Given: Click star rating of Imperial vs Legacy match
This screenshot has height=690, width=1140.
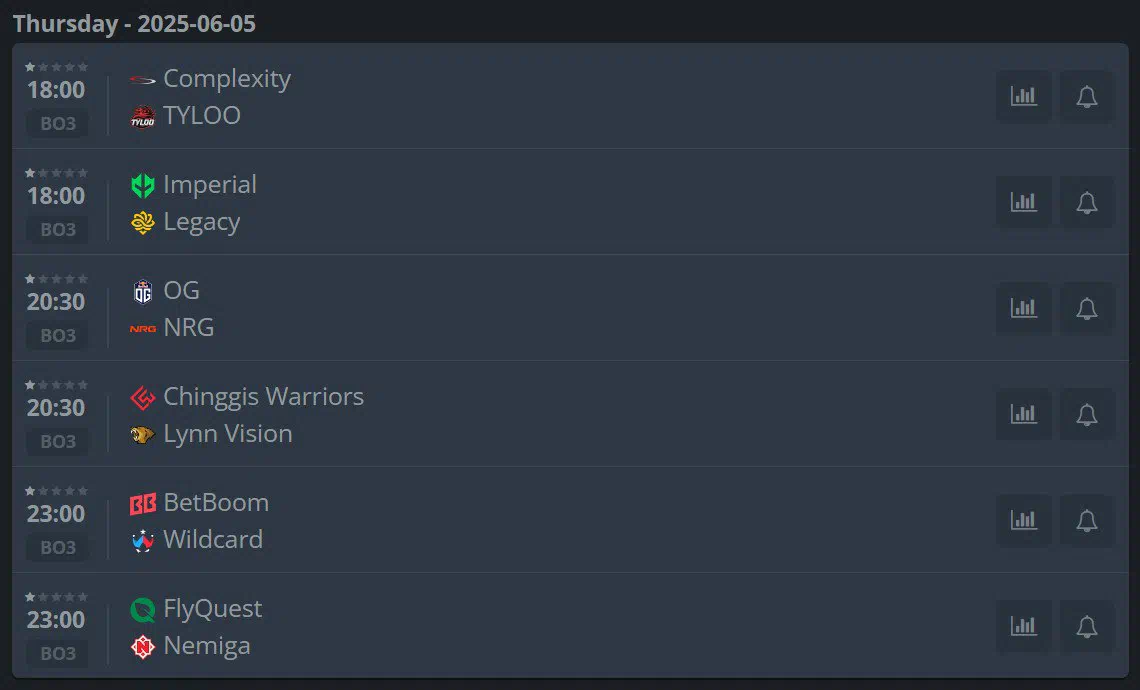Looking at the screenshot, I should 56,173.
